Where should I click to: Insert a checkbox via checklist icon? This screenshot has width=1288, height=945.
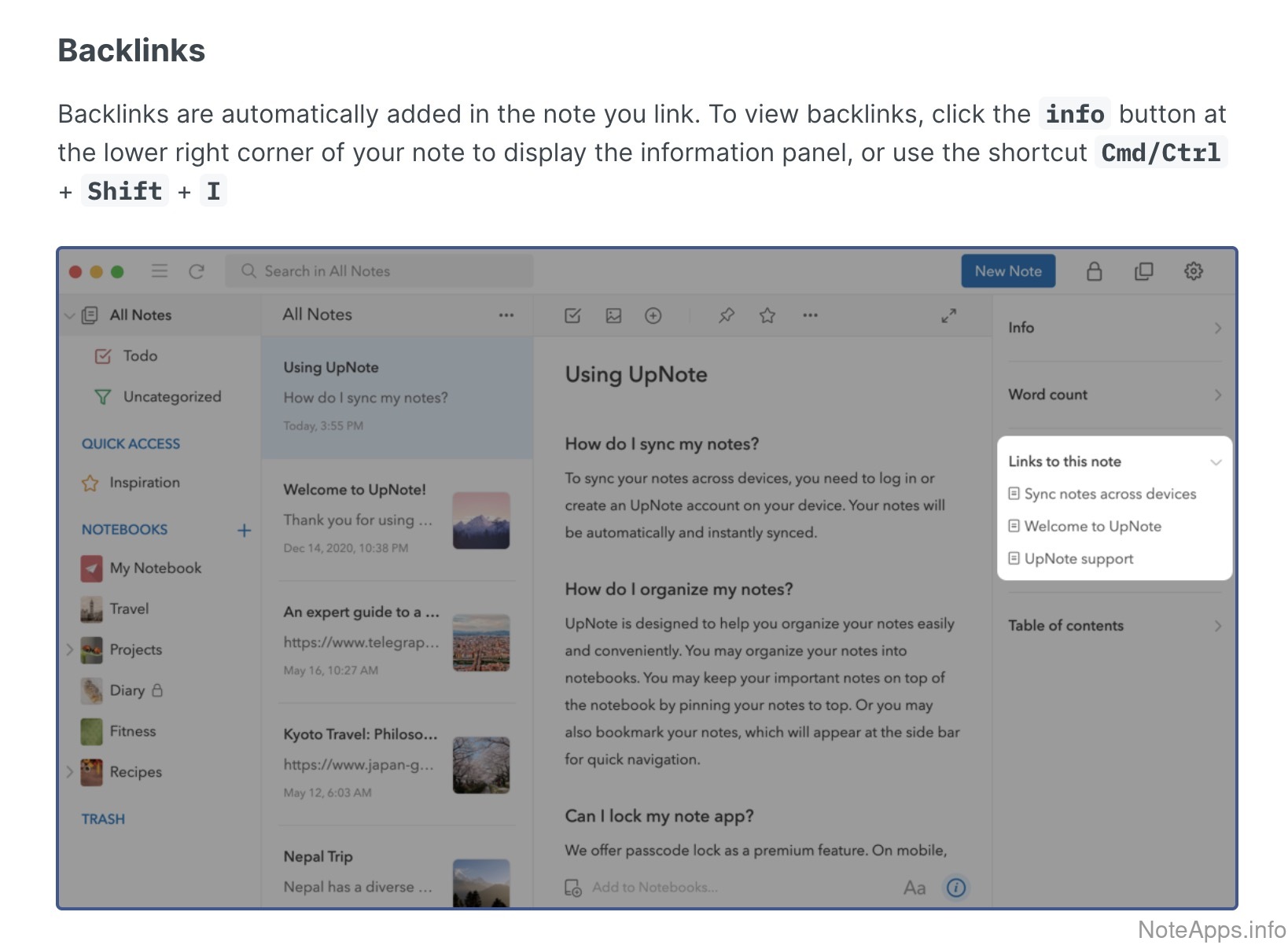click(572, 316)
